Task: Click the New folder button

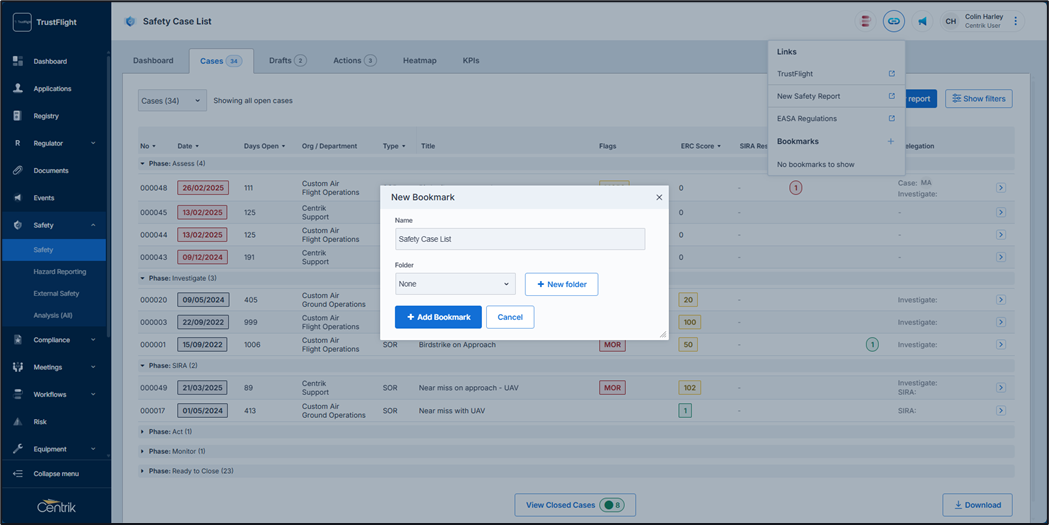Action: (x=561, y=284)
